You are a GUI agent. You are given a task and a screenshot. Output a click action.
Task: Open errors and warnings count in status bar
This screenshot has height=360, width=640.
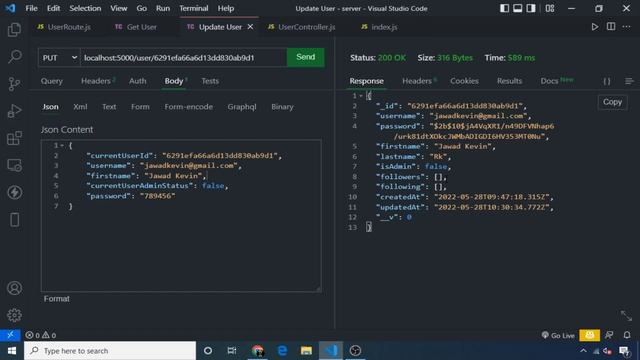(40, 336)
